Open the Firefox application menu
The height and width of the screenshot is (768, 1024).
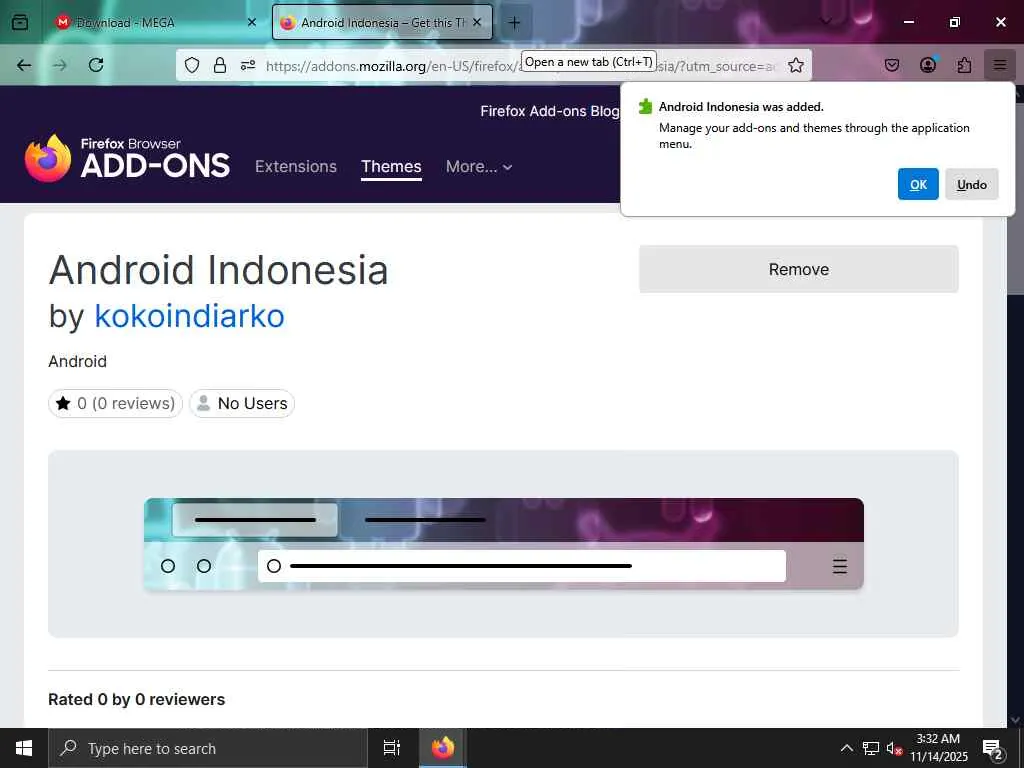[1000, 65]
